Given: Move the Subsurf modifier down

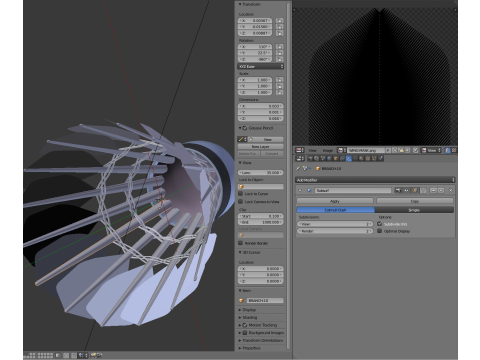Looking at the screenshot, I should coord(441,190).
